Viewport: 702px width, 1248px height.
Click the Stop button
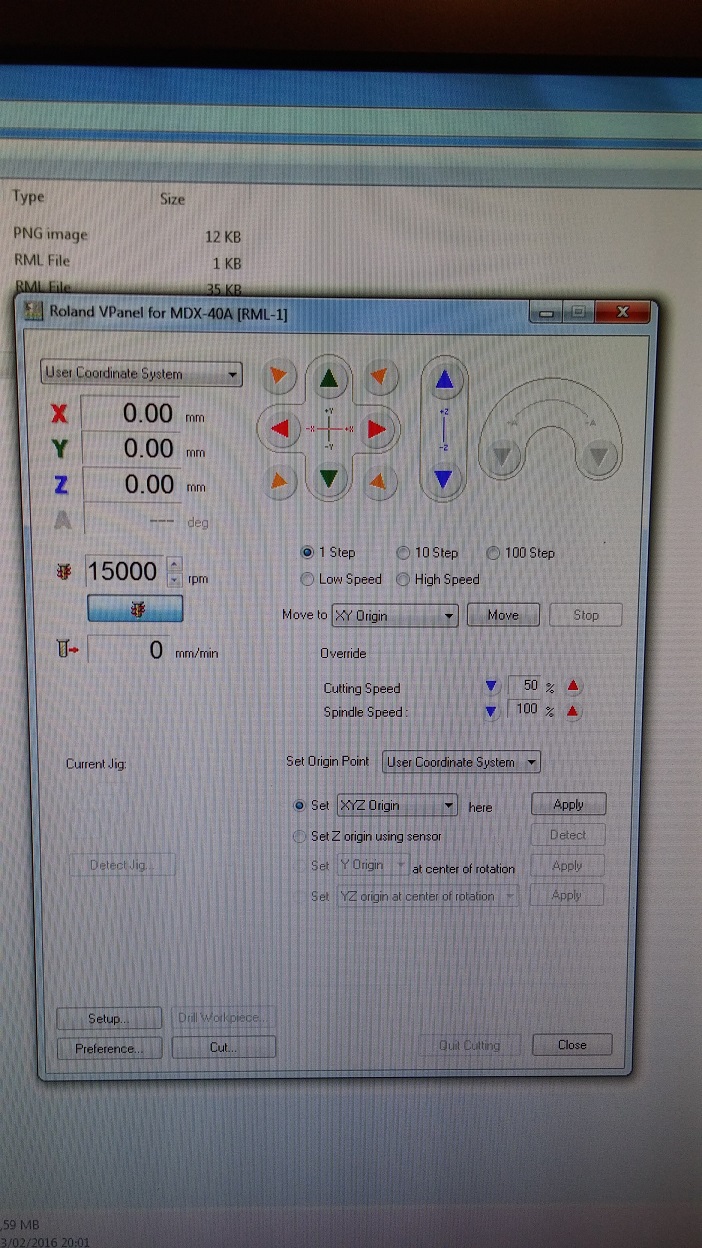[x=586, y=615]
